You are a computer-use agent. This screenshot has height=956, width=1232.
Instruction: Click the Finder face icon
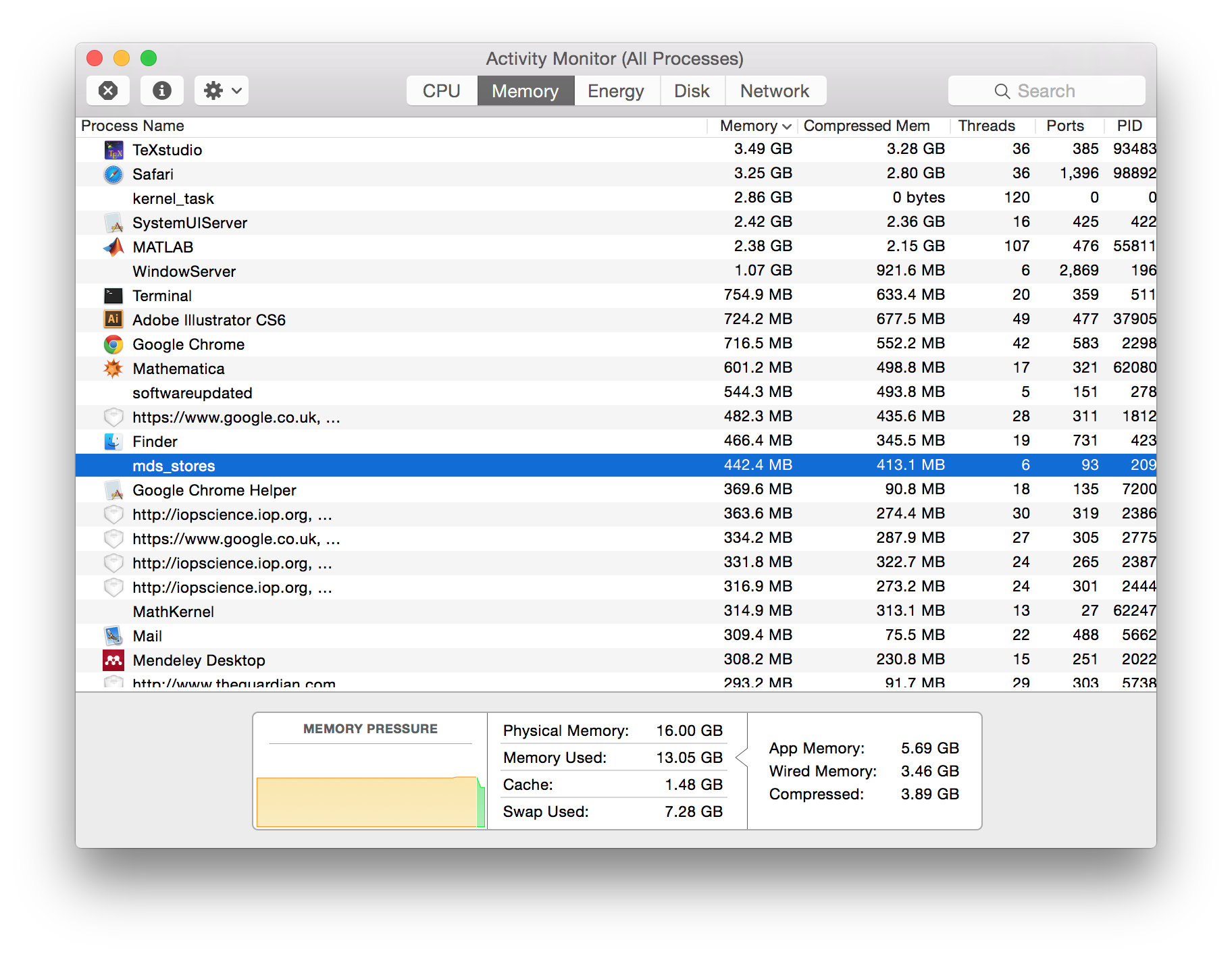click(113, 442)
